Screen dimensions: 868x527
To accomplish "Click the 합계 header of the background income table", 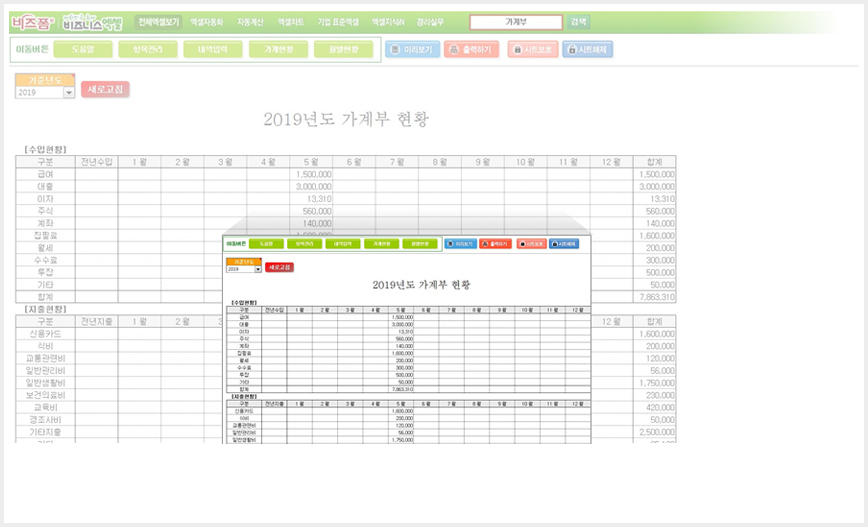I will pos(654,162).
